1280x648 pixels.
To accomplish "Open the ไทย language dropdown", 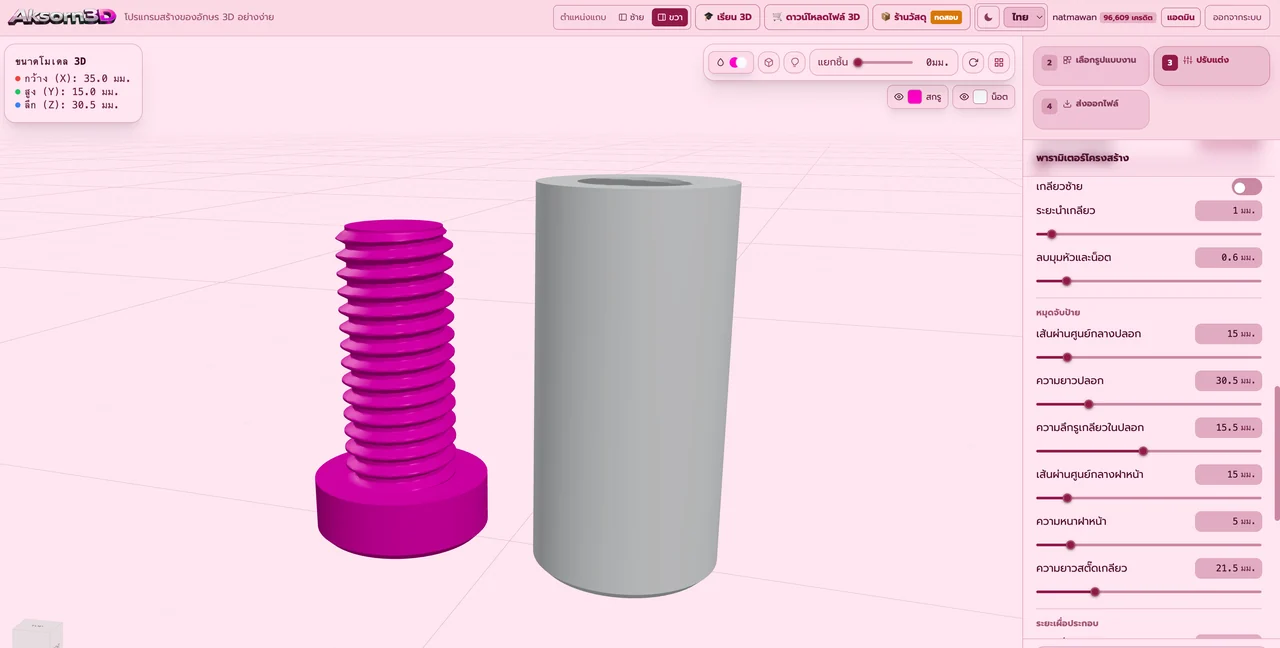I will (x=1025, y=17).
